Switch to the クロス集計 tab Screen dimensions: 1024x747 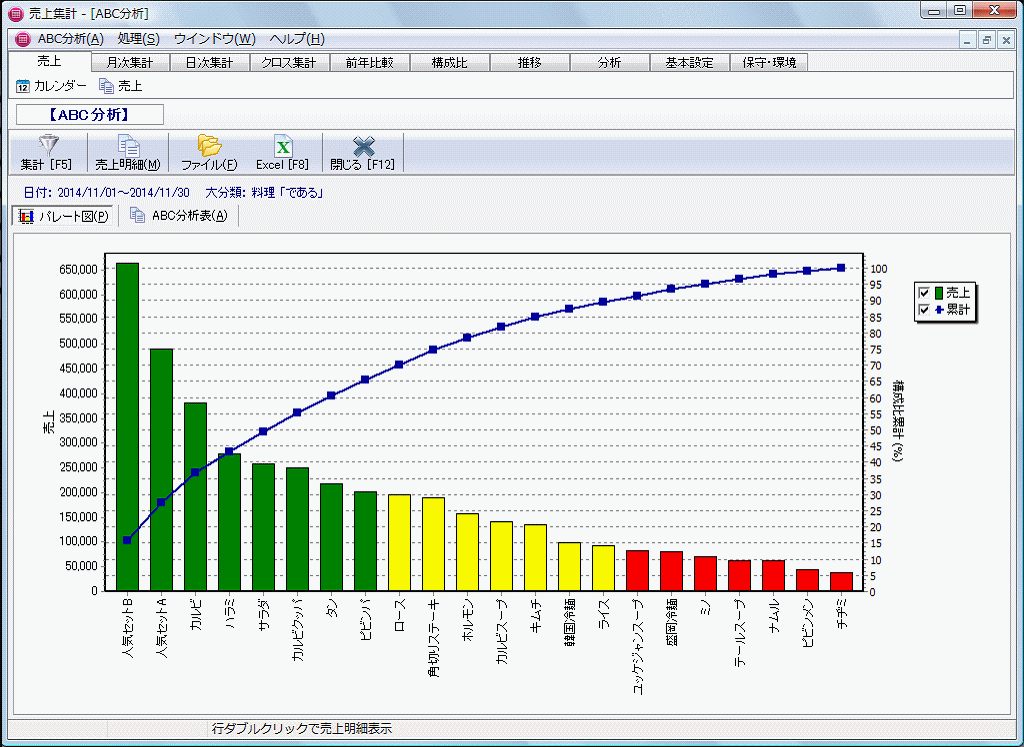click(289, 63)
